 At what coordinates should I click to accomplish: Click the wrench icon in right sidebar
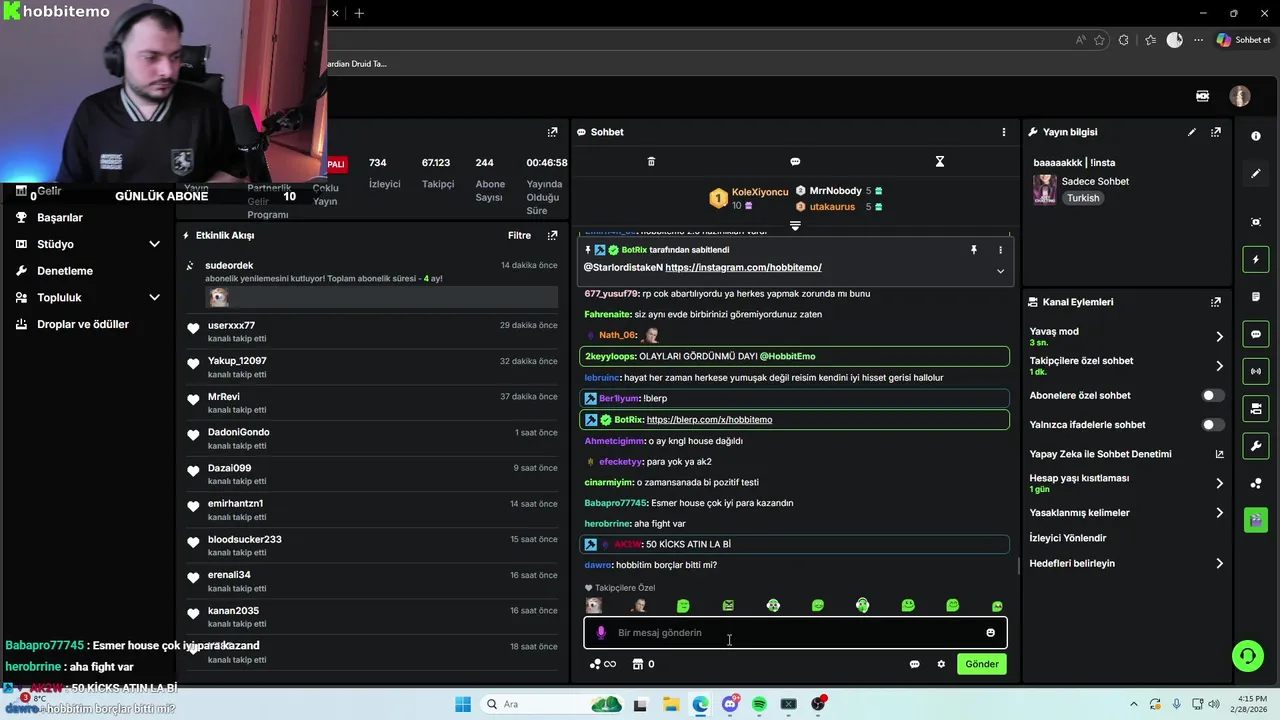[x=1256, y=445]
